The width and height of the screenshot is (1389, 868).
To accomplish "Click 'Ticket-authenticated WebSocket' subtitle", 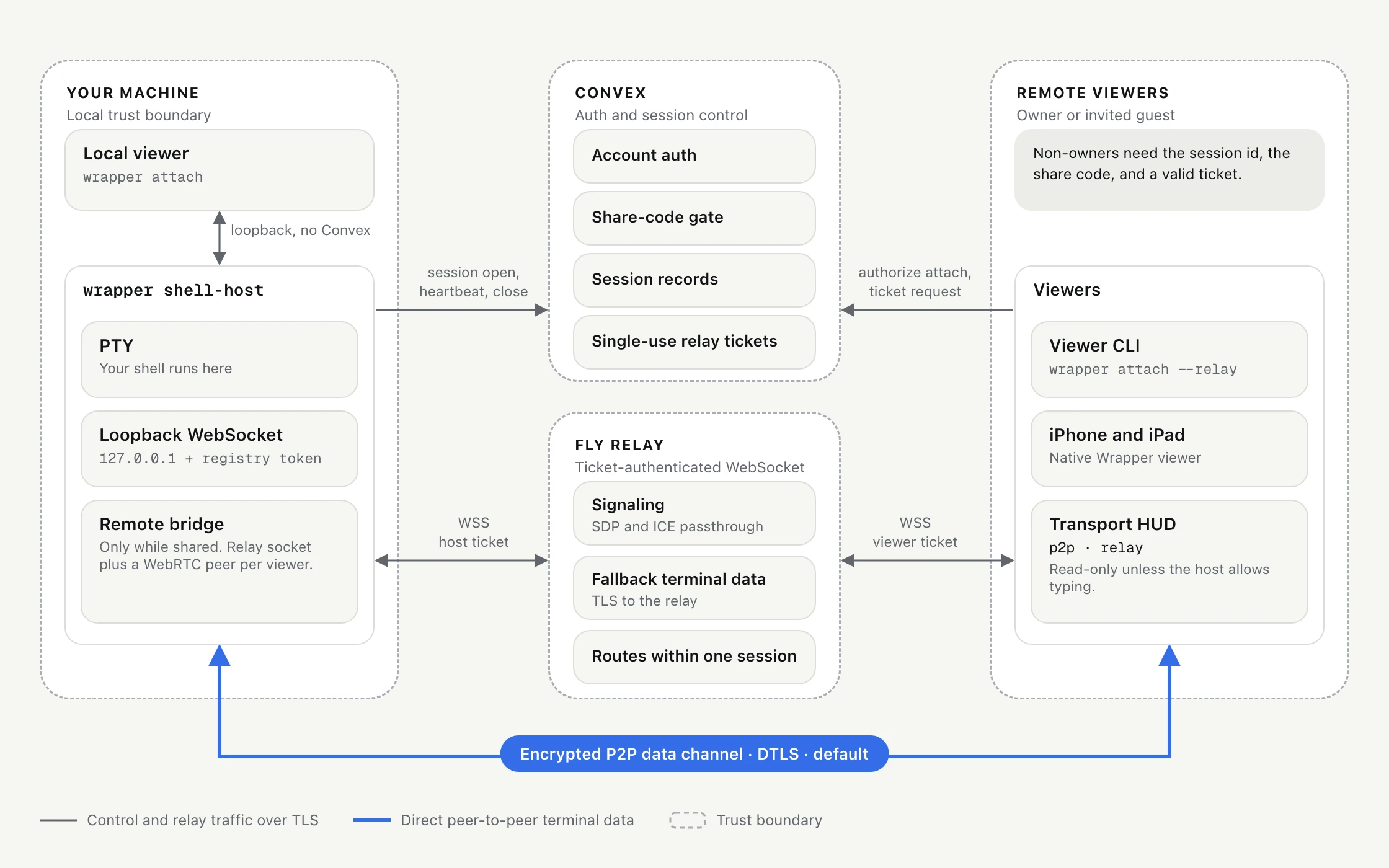I will 690,467.
